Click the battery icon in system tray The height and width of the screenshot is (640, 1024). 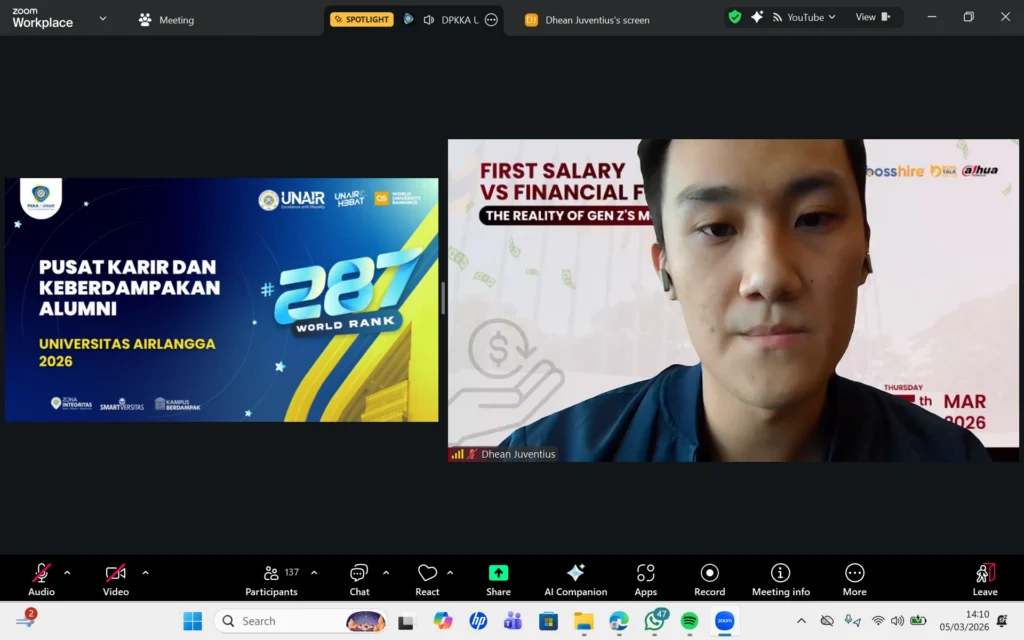(x=918, y=621)
